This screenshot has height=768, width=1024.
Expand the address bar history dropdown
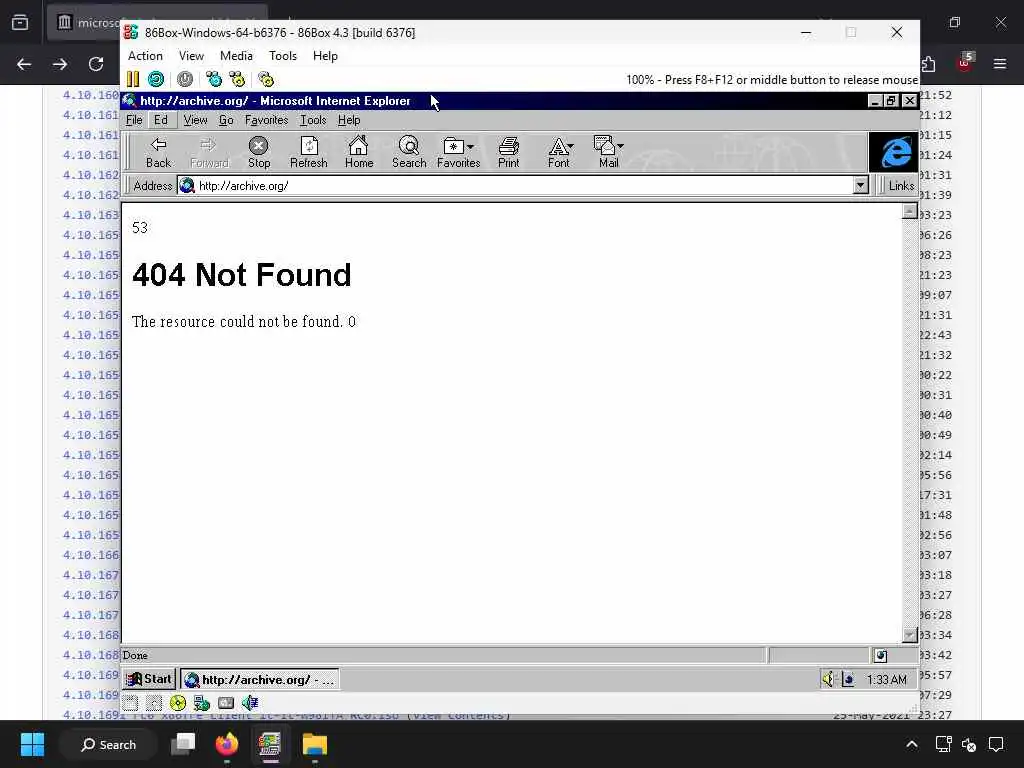point(860,185)
